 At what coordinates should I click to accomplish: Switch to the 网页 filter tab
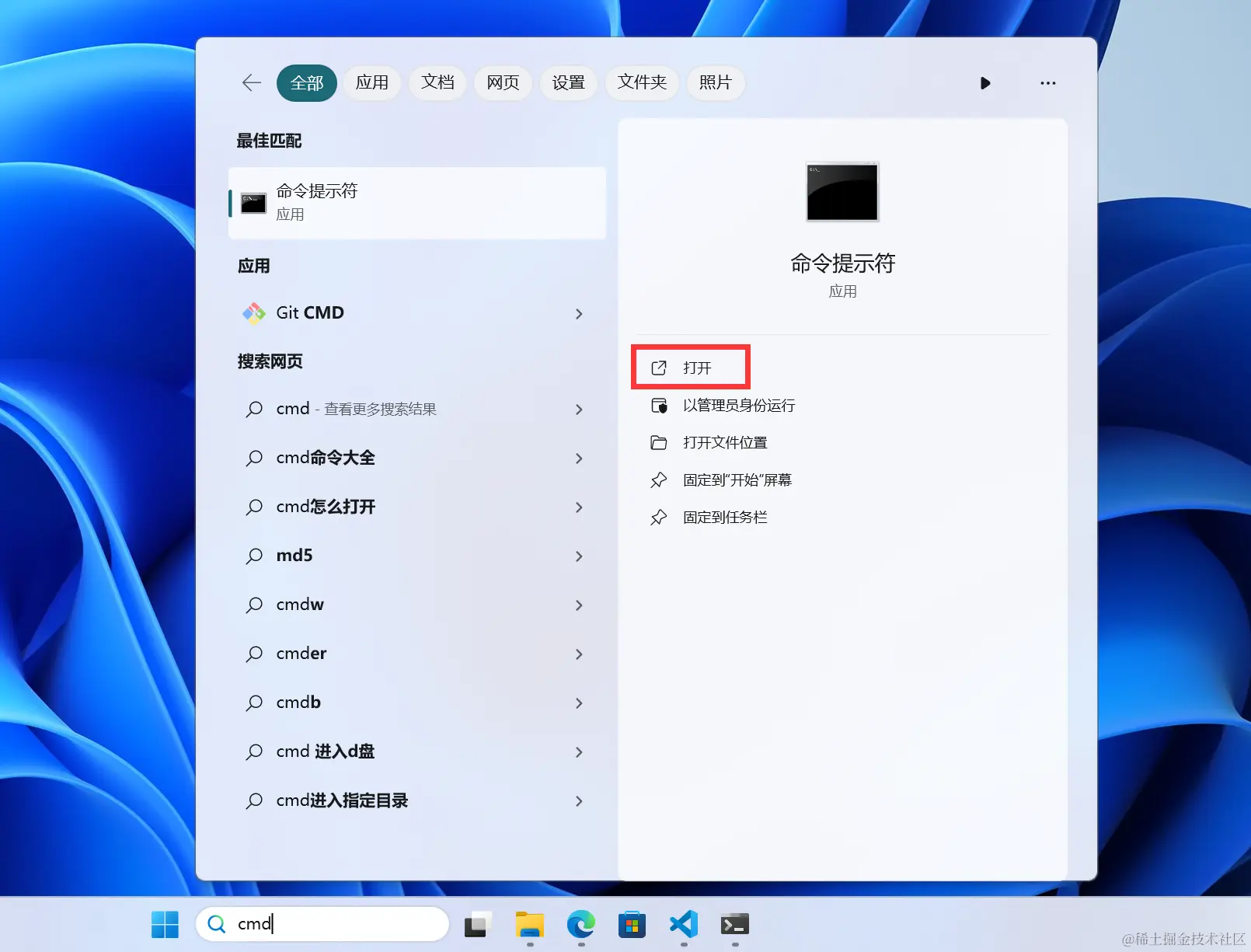[503, 82]
